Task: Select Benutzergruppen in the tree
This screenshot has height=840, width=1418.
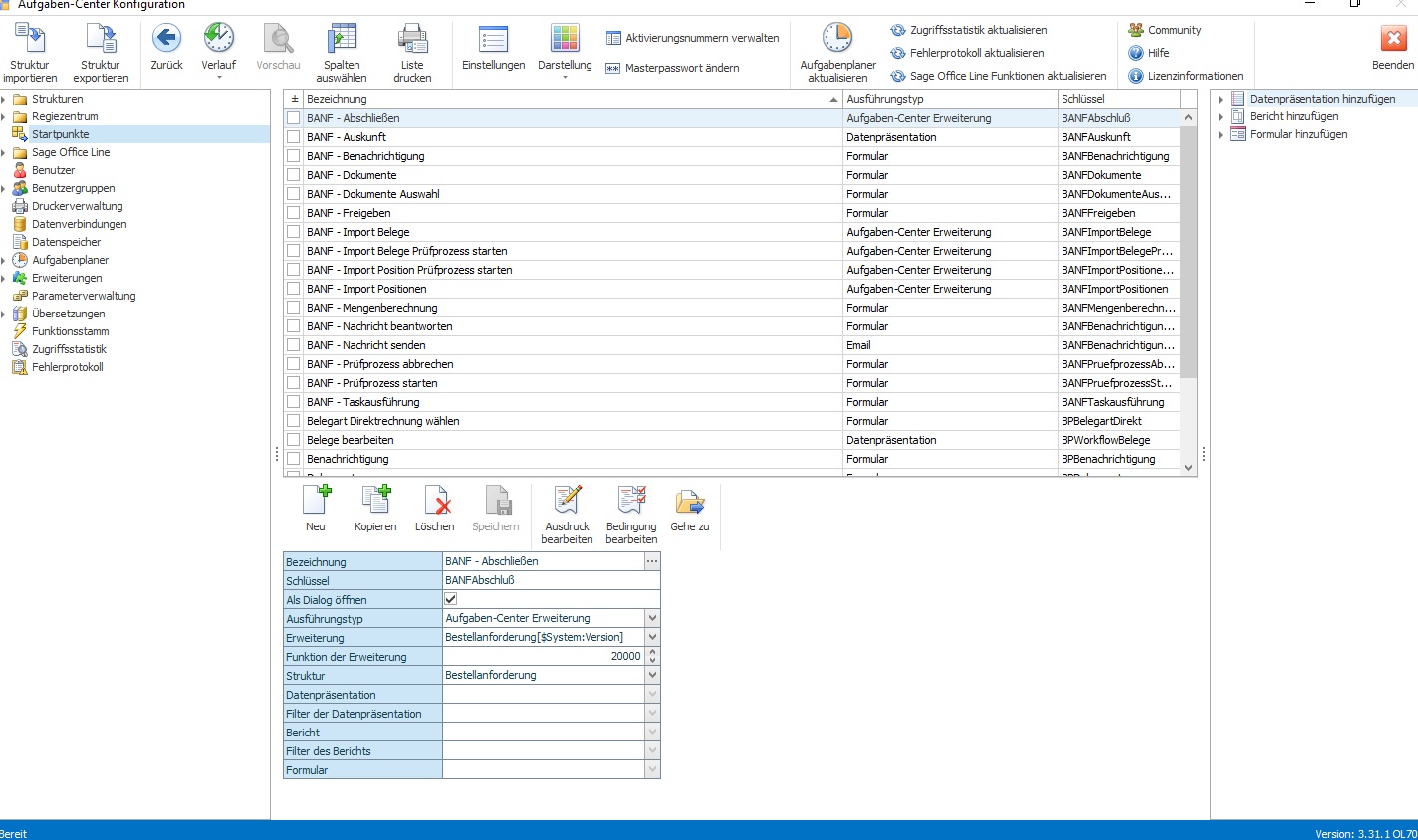Action: click(x=73, y=188)
